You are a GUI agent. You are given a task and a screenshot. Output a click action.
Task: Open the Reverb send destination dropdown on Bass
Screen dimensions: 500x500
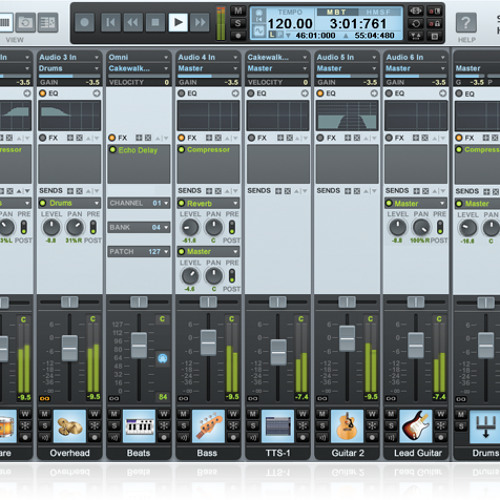pos(208,203)
